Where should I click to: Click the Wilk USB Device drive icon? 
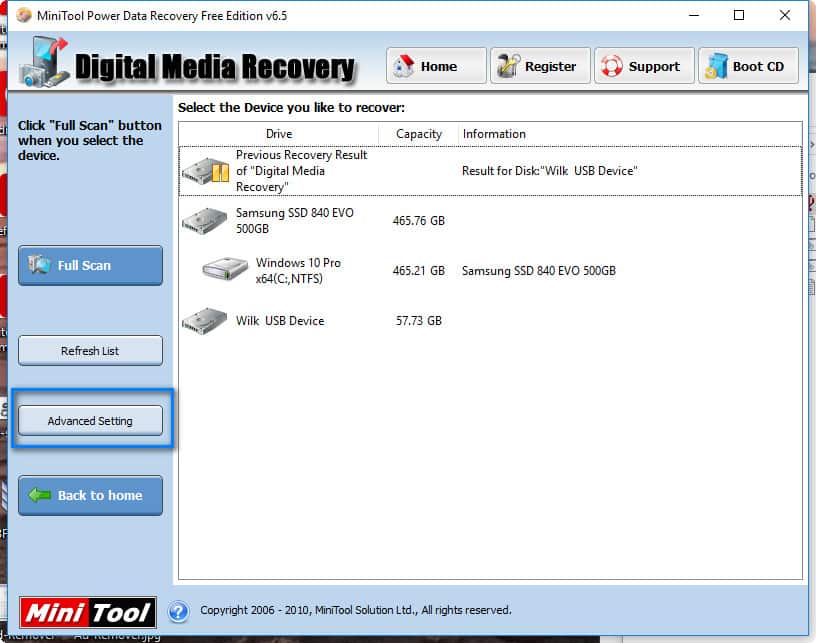[205, 321]
